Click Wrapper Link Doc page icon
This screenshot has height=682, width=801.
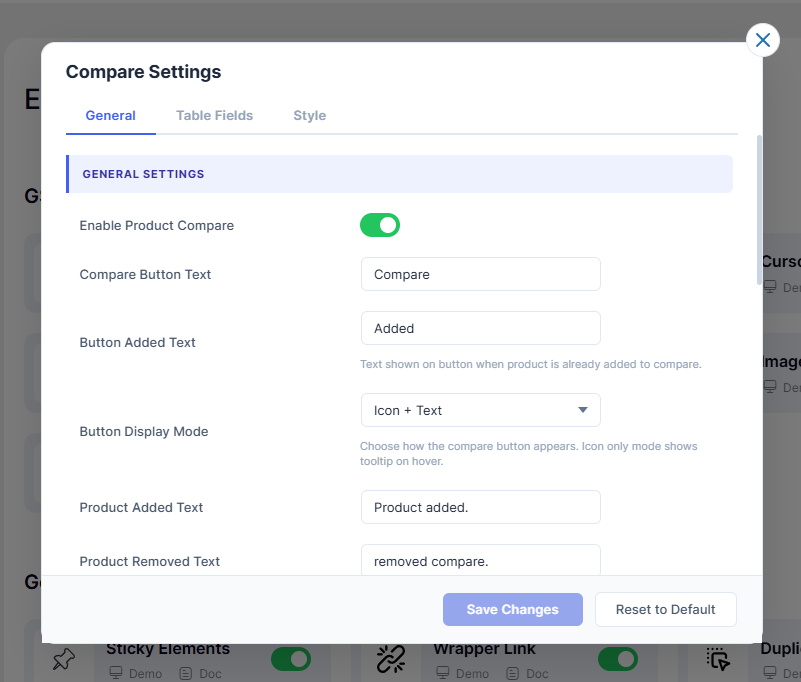click(x=512, y=674)
